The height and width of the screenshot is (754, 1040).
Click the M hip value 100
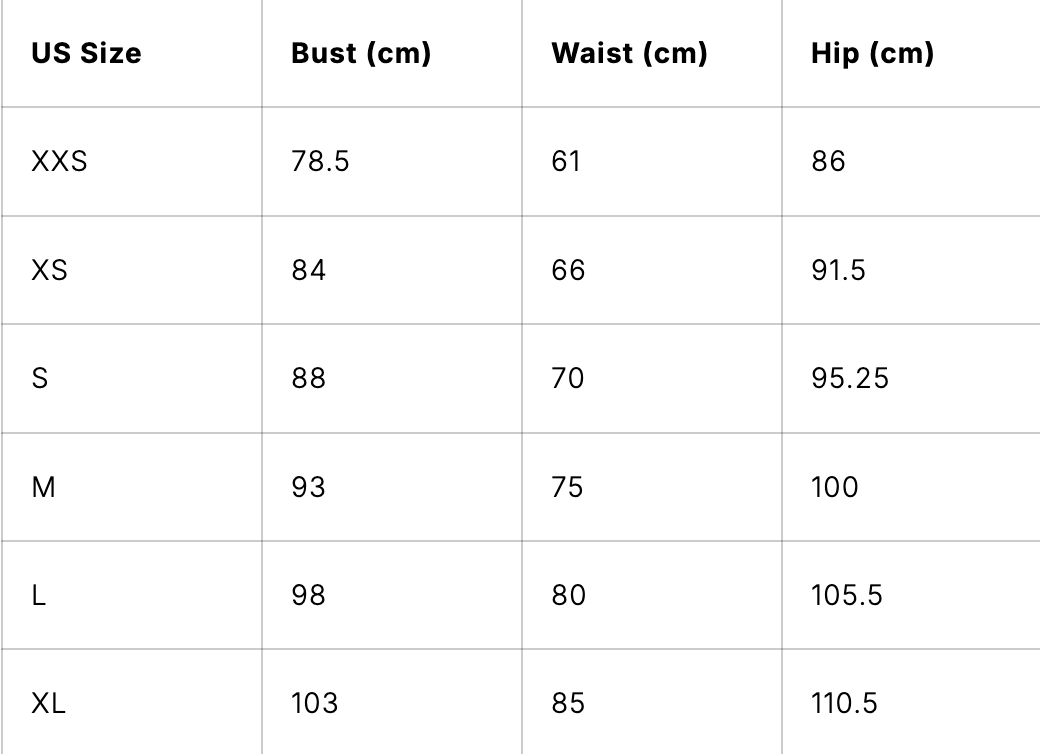click(835, 487)
